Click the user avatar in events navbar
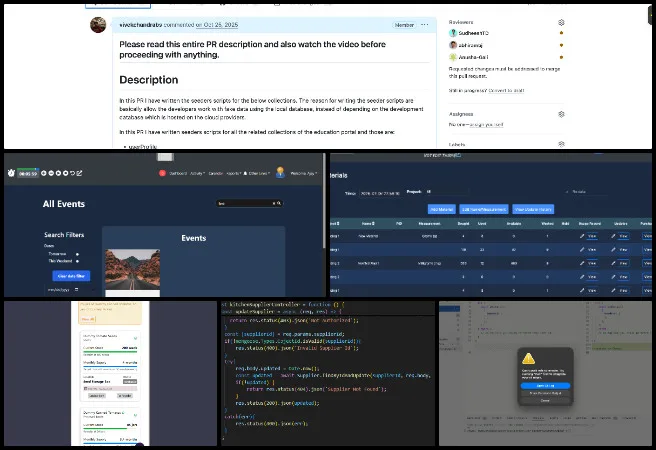Screen dimensions: 656x450 click(x=279, y=172)
